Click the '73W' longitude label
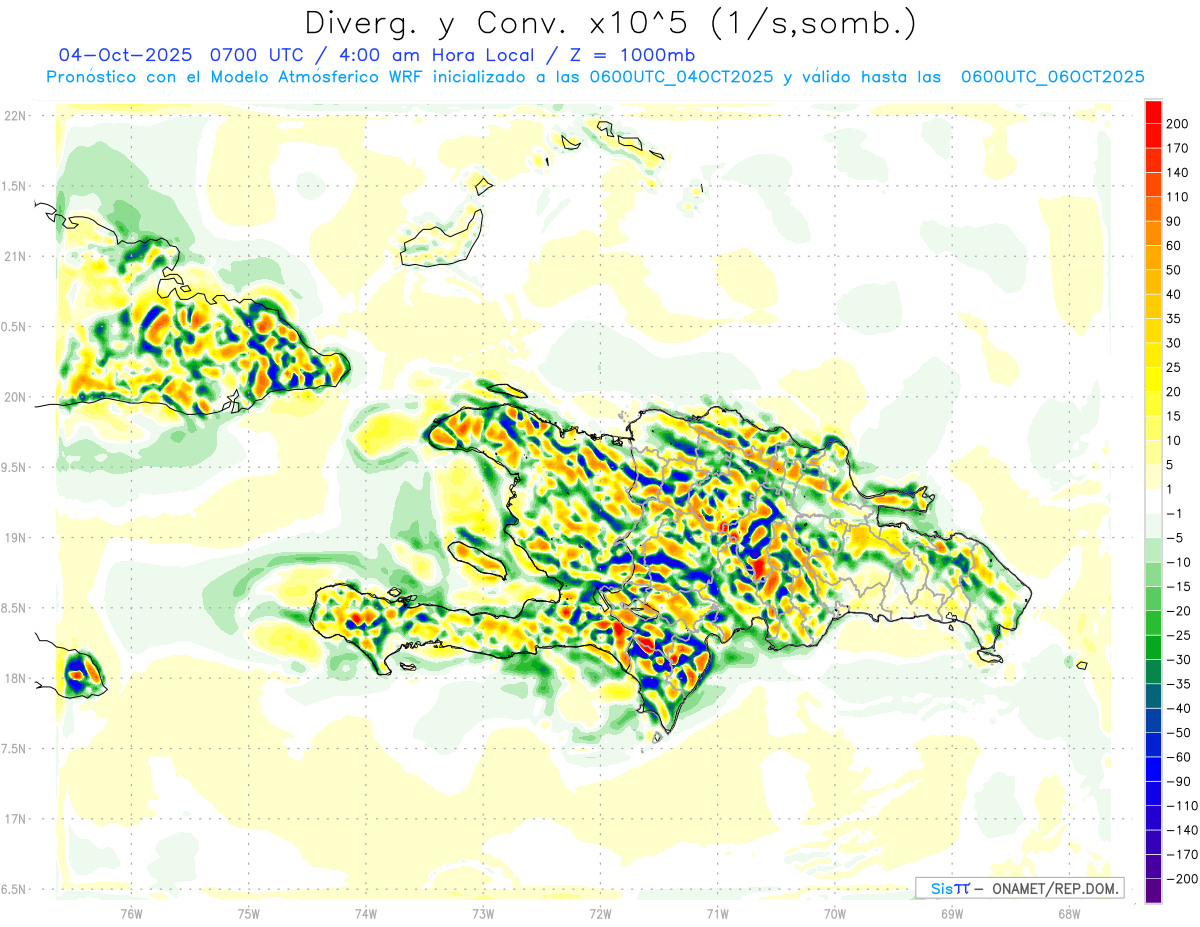The image size is (1200, 927). pyautogui.click(x=482, y=912)
